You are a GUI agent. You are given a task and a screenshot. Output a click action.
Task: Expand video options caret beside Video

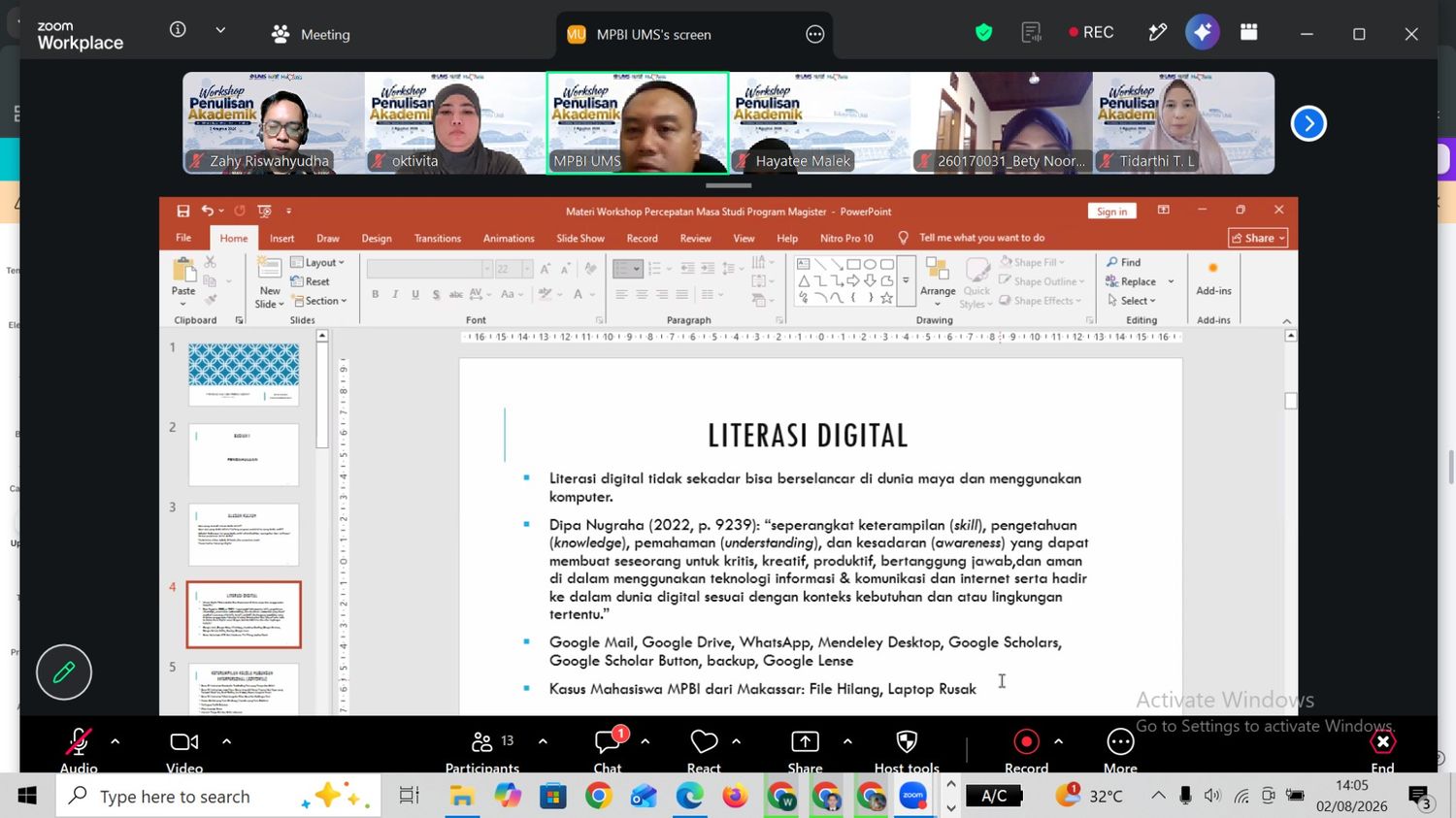point(226,741)
